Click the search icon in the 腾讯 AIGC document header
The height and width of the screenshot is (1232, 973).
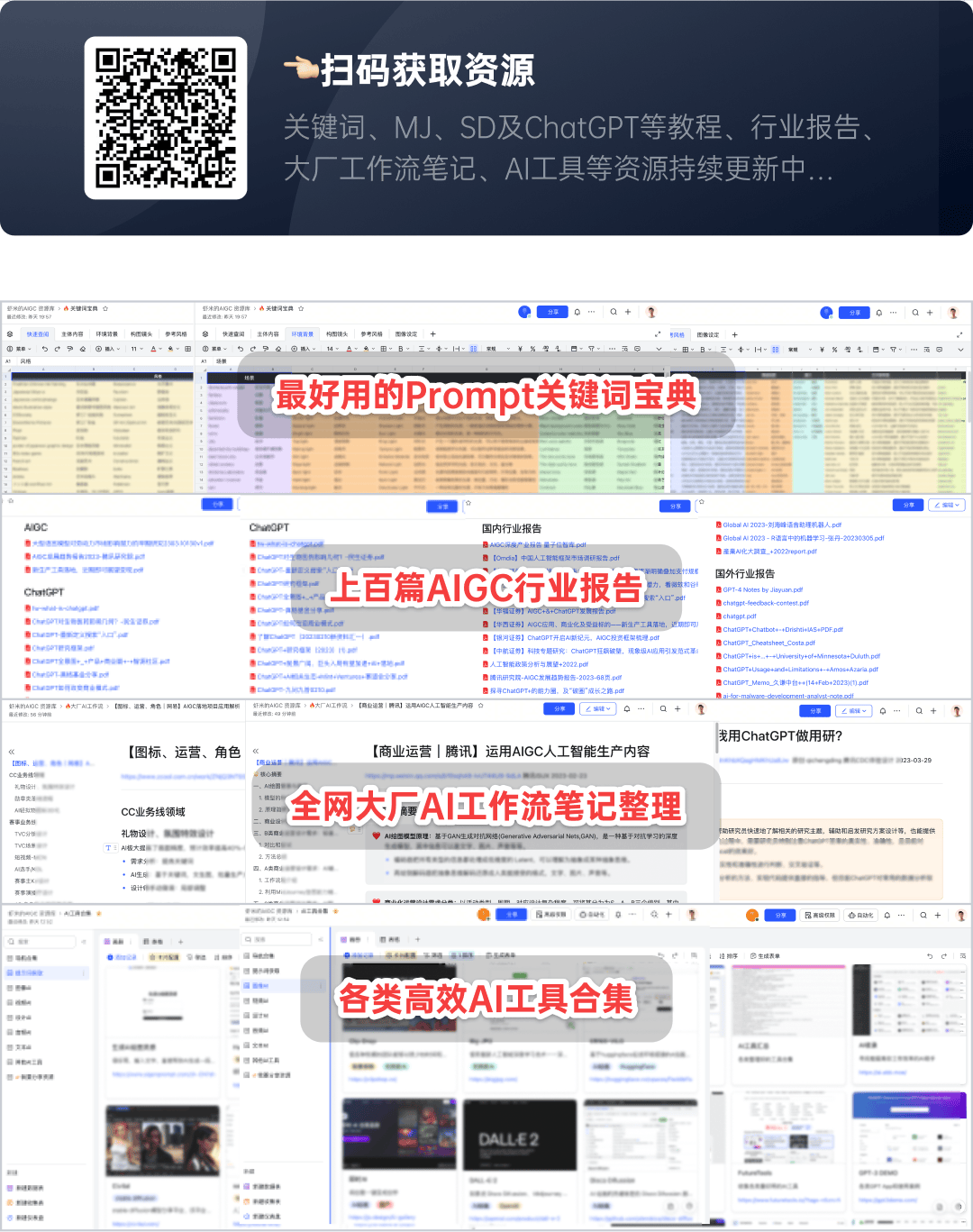point(663,709)
